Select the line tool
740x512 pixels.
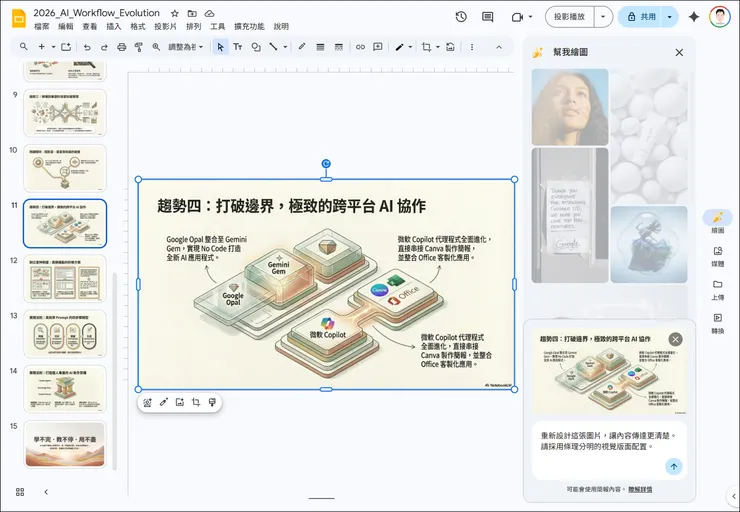[x=273, y=47]
